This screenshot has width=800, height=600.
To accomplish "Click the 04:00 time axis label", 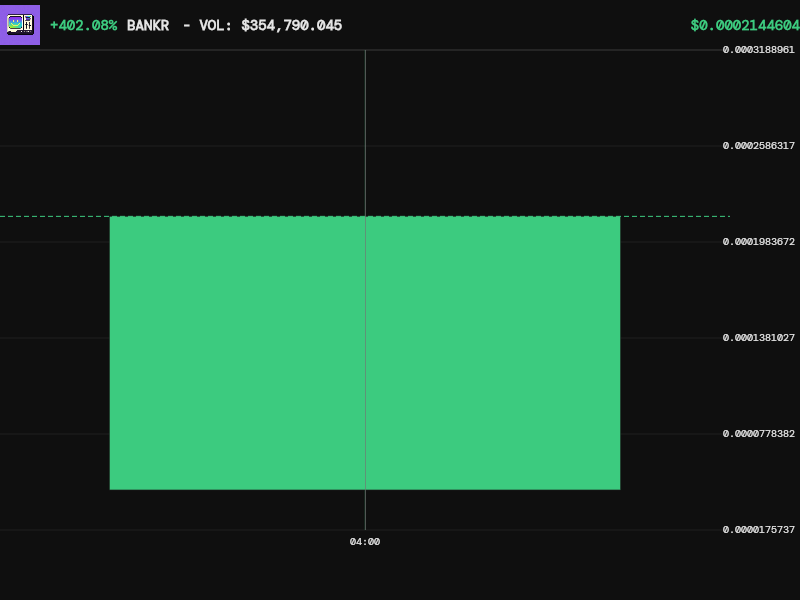I will (365, 542).
